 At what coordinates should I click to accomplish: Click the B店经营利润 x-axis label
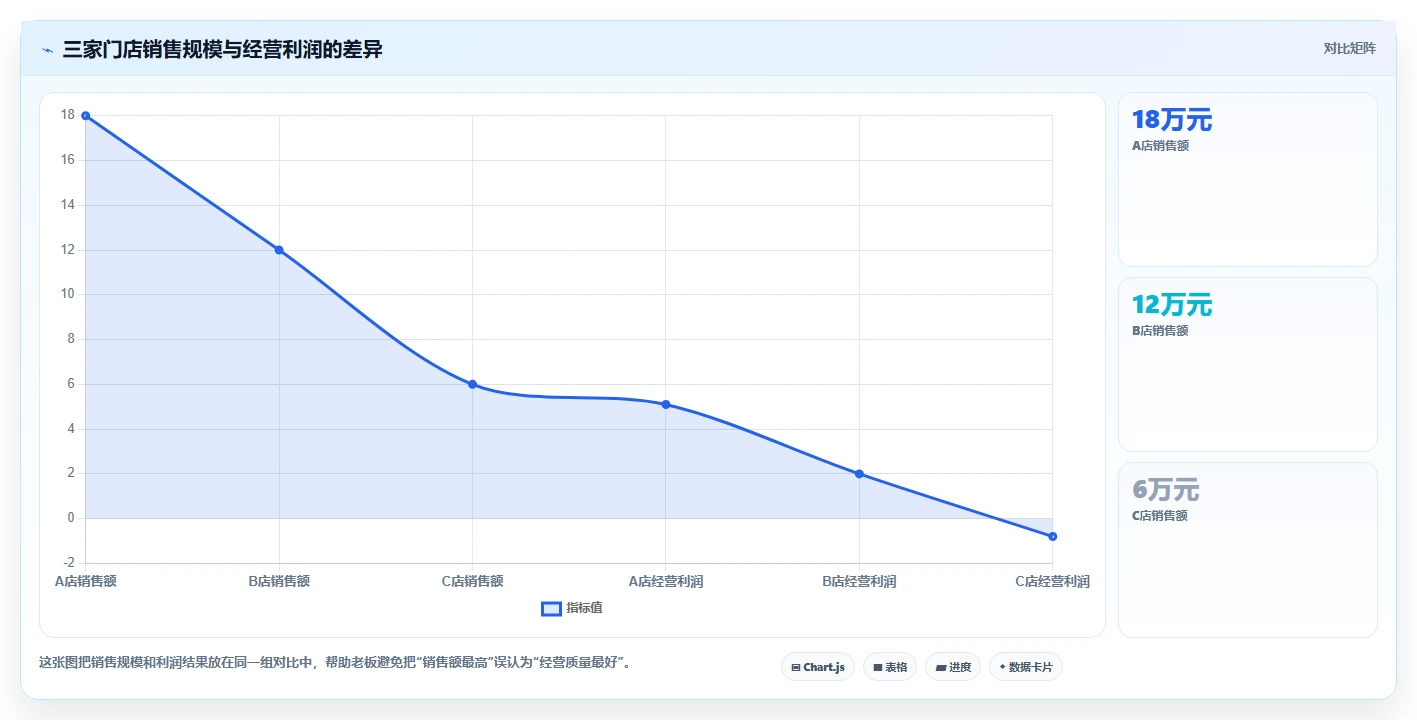point(859,581)
